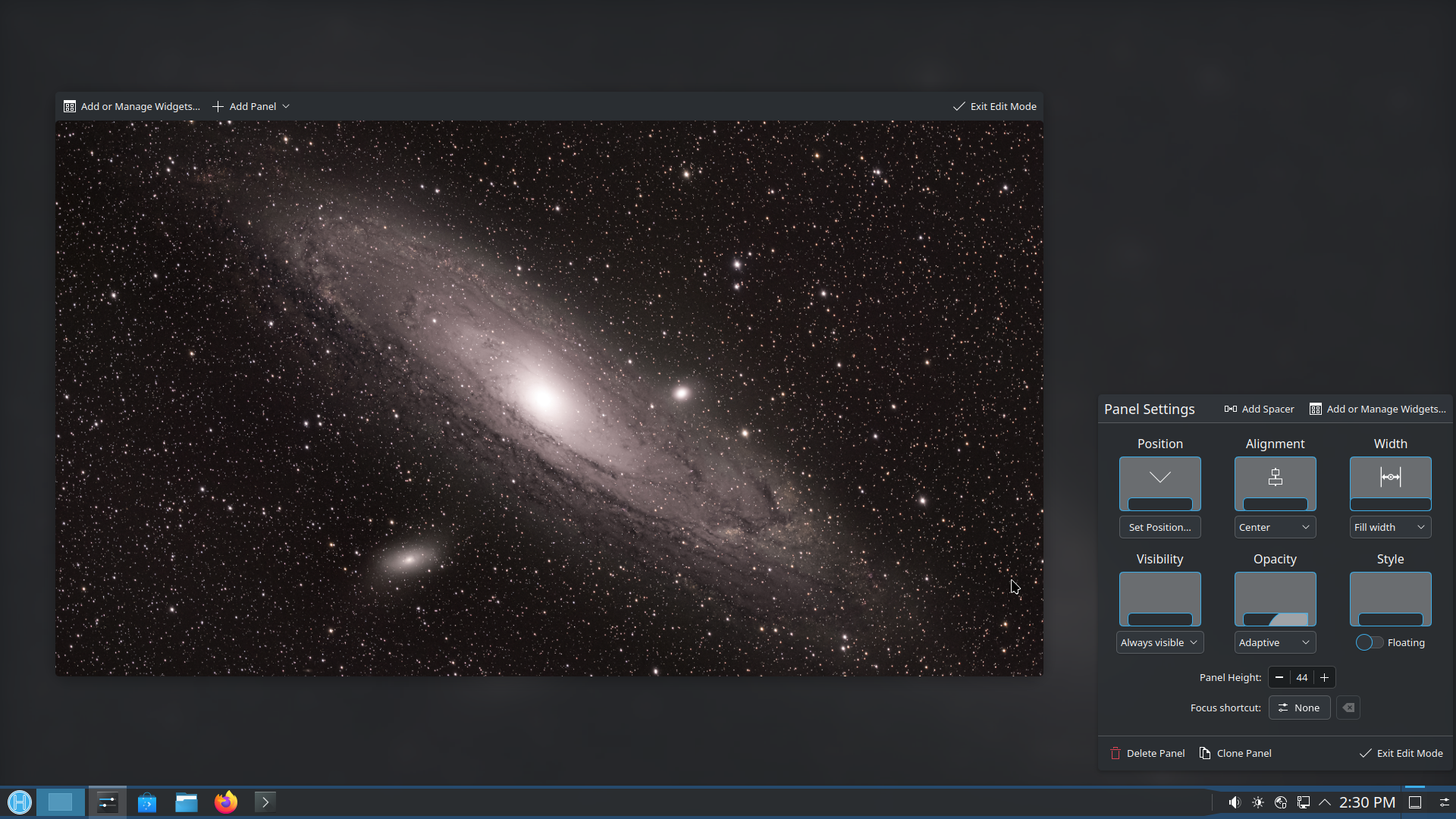This screenshot has width=1456, height=819.
Task: Click the 2:30 PM clock
Action: (x=1367, y=802)
